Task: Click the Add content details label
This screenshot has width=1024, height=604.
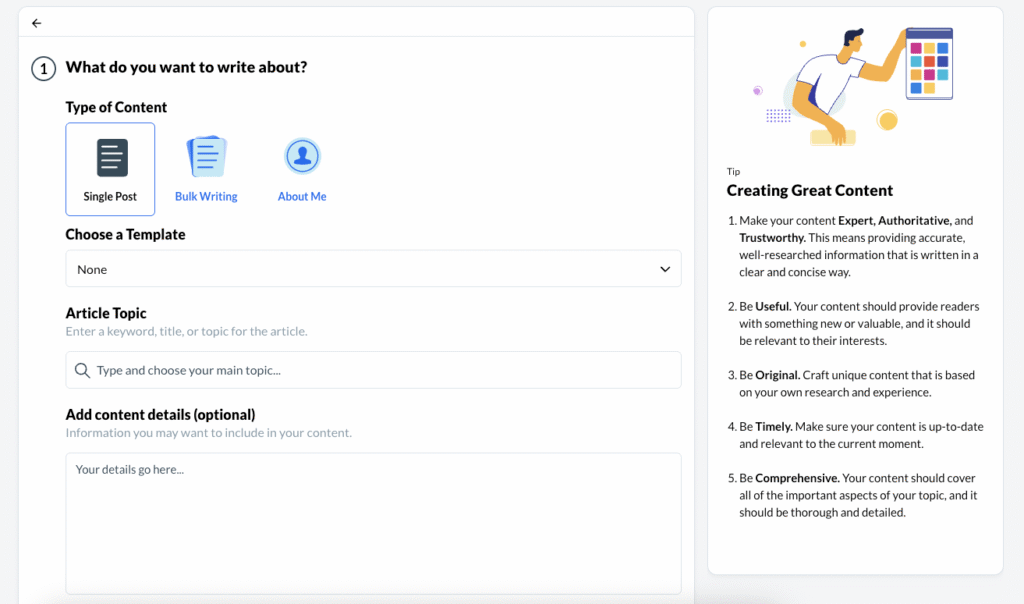Action: [160, 415]
